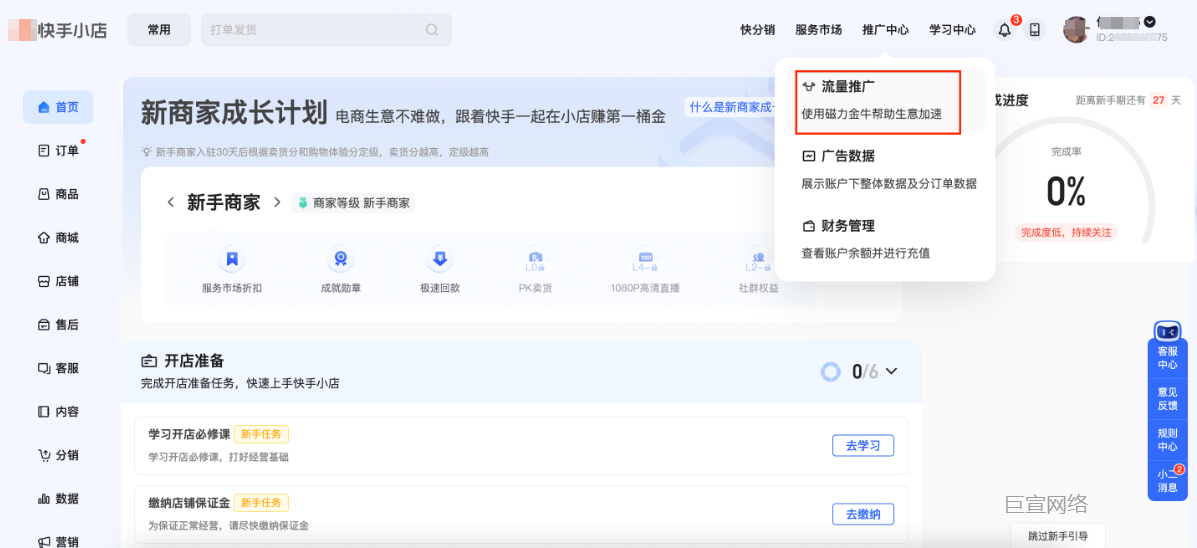Viewport: 1197px width, 548px height.
Task: Collapse the 开店准备 section chevron
Action: click(891, 372)
